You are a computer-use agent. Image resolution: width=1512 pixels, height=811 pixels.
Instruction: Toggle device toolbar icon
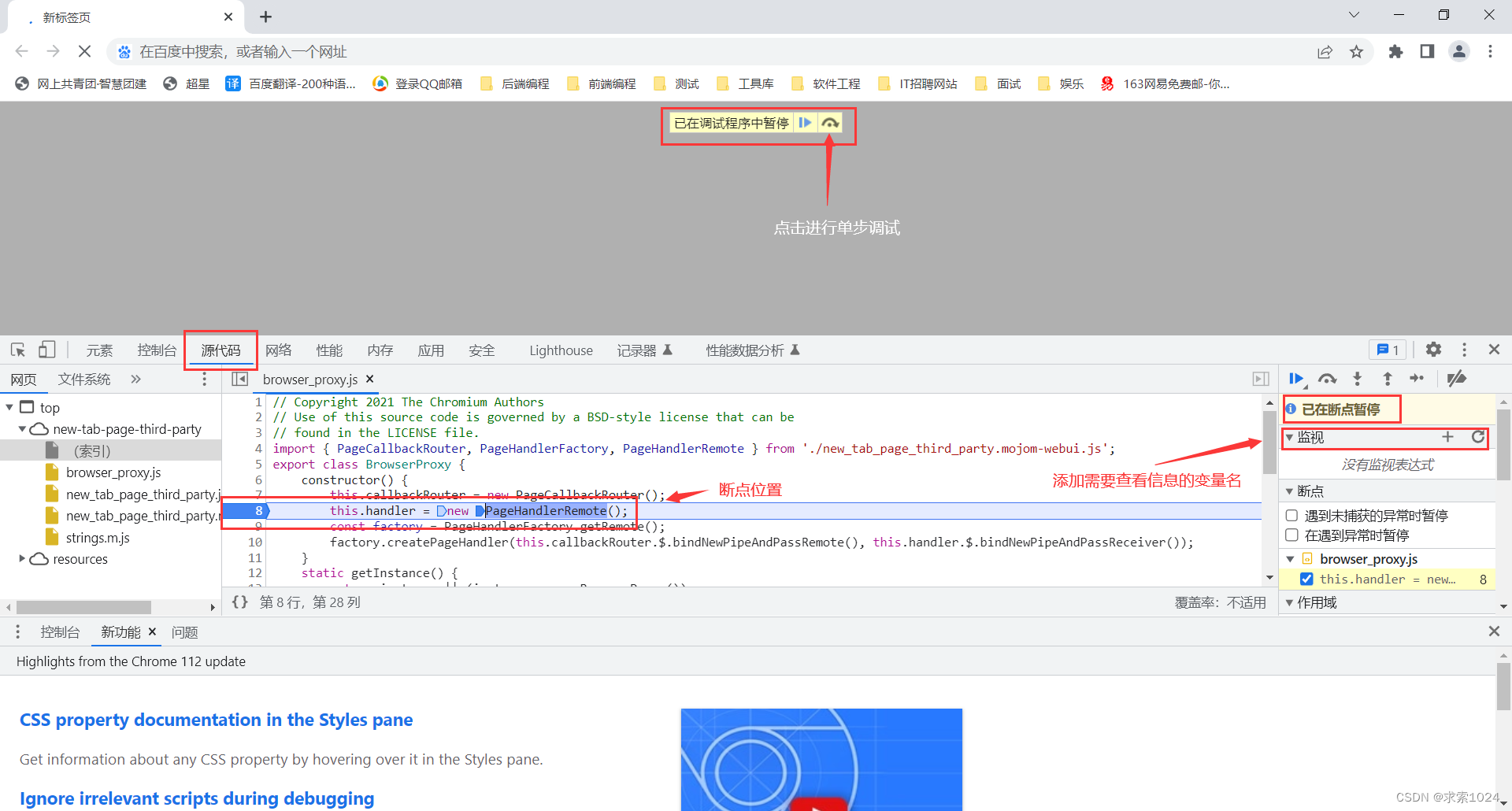click(46, 350)
